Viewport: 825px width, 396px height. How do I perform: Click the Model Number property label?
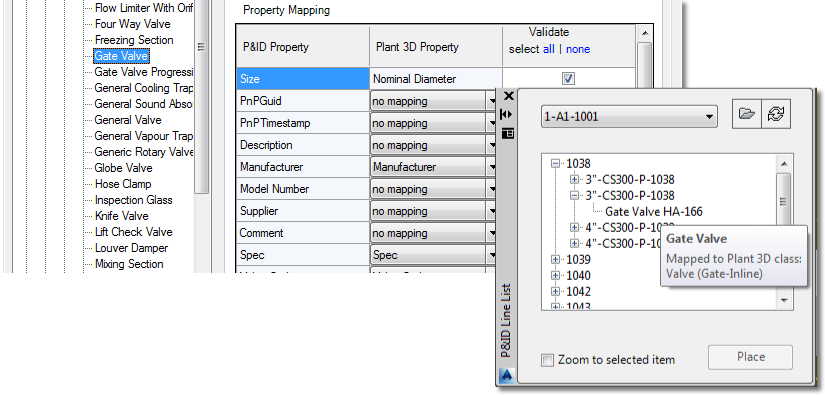[275, 189]
